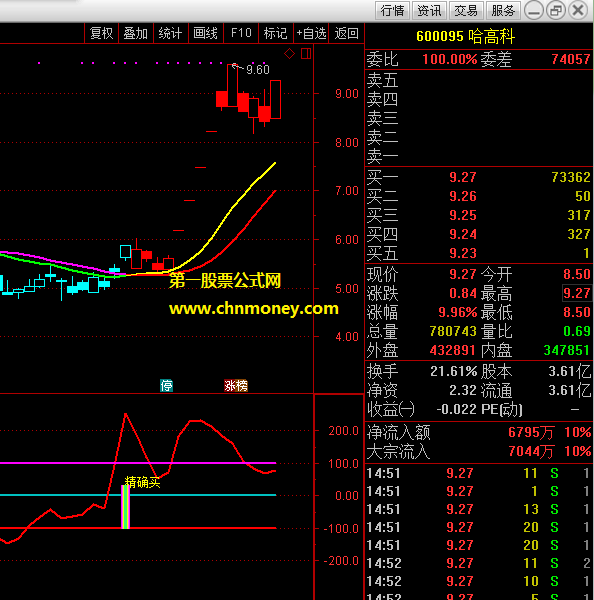Click the 买一 volume 73362
Viewport: 594px width, 600px height.
coord(571,177)
